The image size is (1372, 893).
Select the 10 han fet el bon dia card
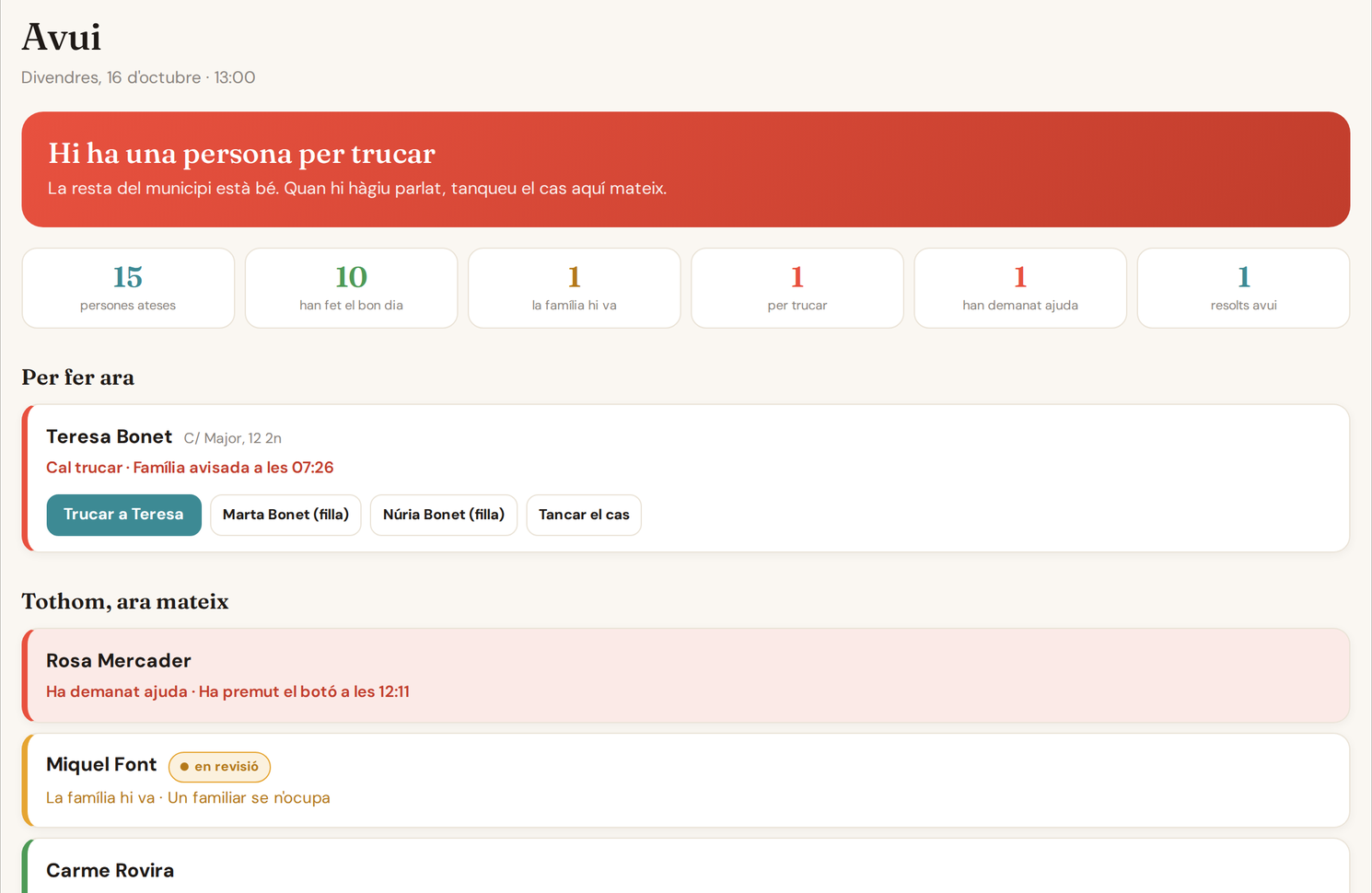point(351,288)
